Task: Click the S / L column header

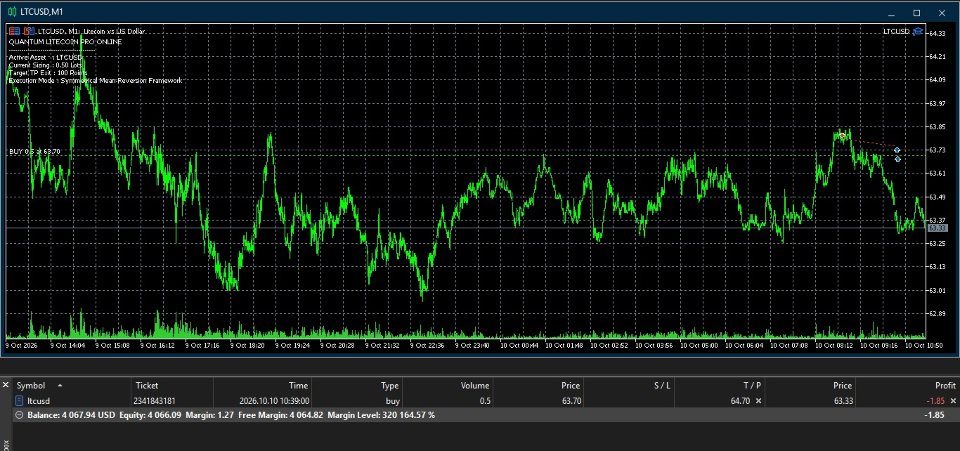Action: (x=662, y=386)
